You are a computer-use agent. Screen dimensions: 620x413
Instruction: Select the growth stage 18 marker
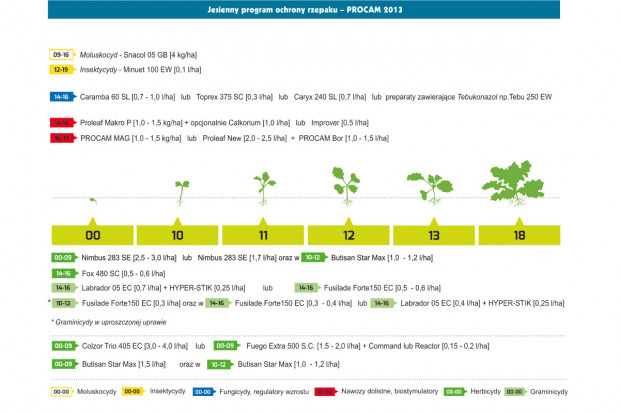point(519,235)
